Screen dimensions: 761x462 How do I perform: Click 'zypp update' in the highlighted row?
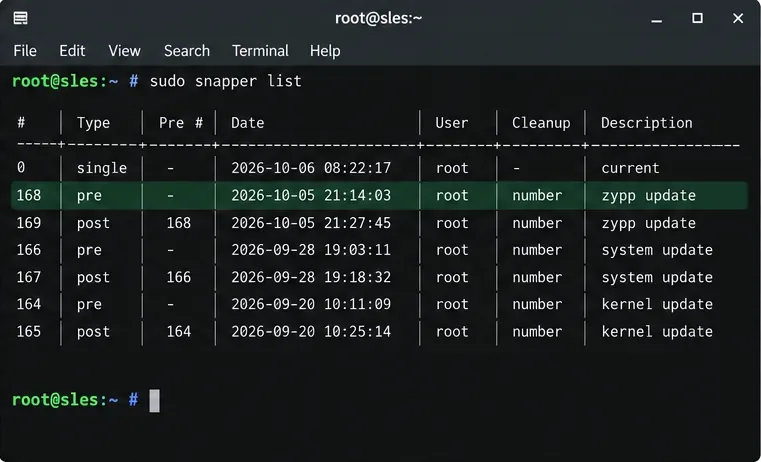648,196
